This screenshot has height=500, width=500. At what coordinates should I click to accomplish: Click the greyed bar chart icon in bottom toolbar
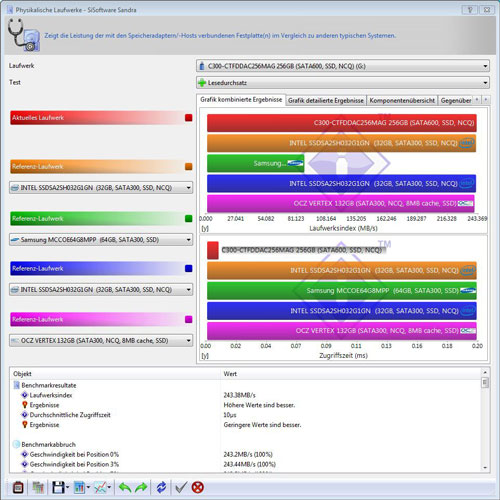click(38, 488)
